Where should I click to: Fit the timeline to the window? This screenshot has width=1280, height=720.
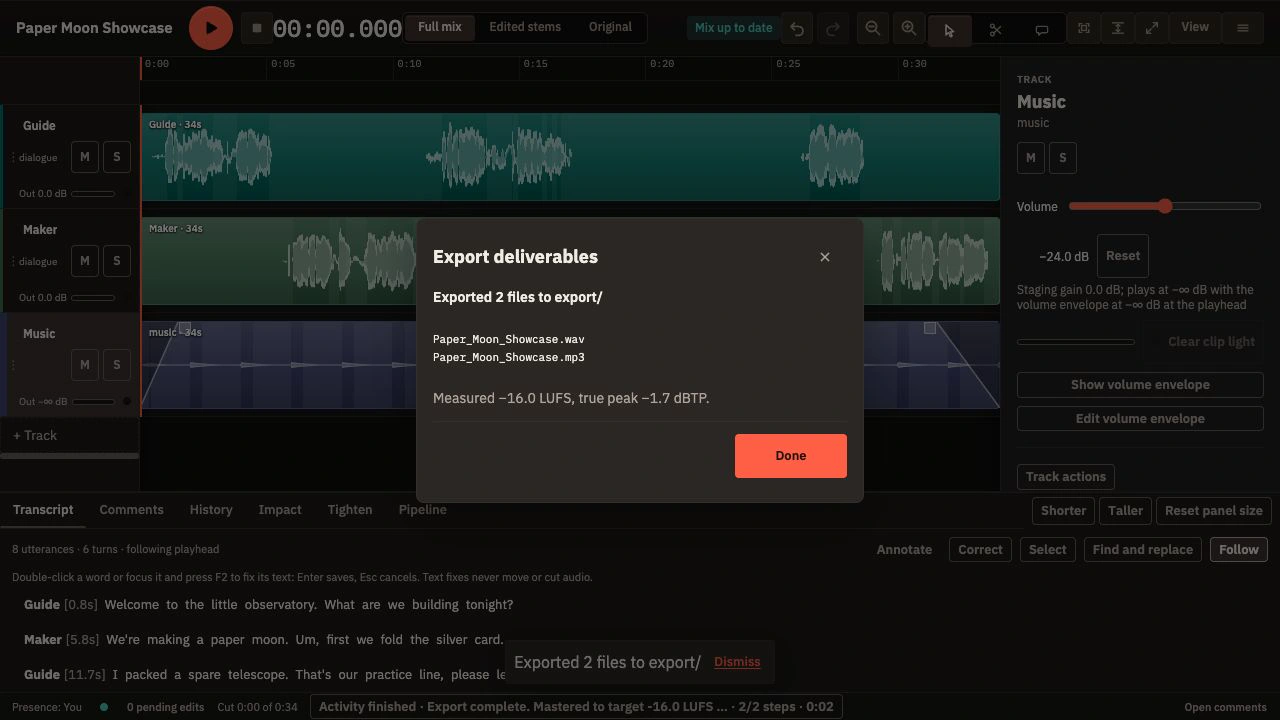pos(1083,29)
